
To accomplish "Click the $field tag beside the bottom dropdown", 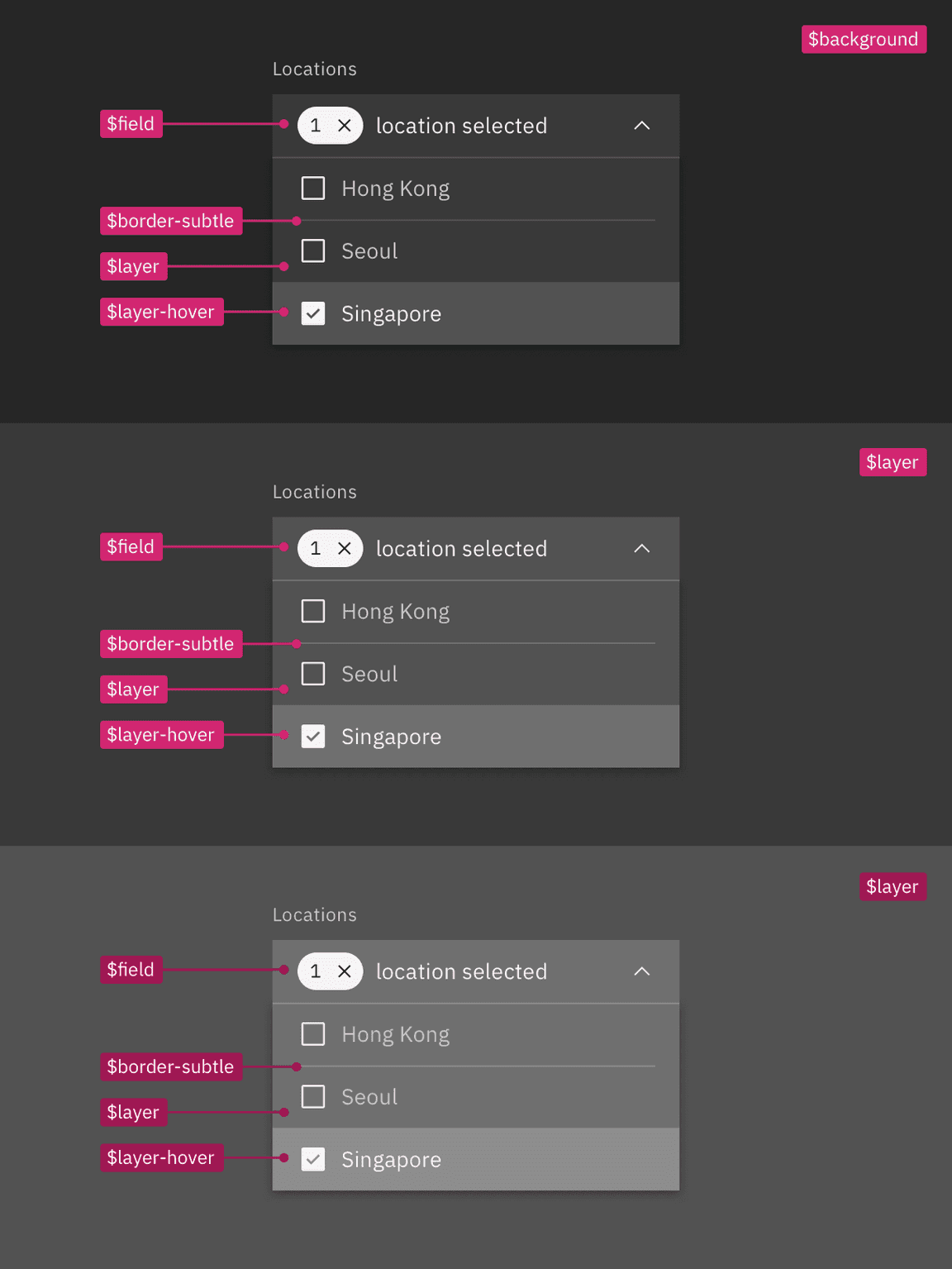I will [x=131, y=970].
